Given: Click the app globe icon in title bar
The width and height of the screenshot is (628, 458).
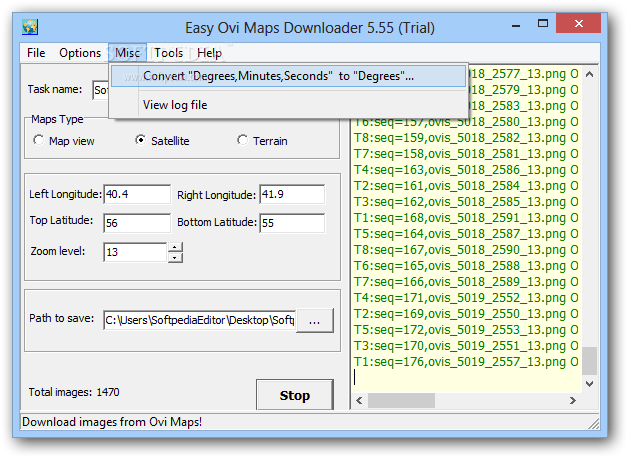Looking at the screenshot, I should coord(30,27).
